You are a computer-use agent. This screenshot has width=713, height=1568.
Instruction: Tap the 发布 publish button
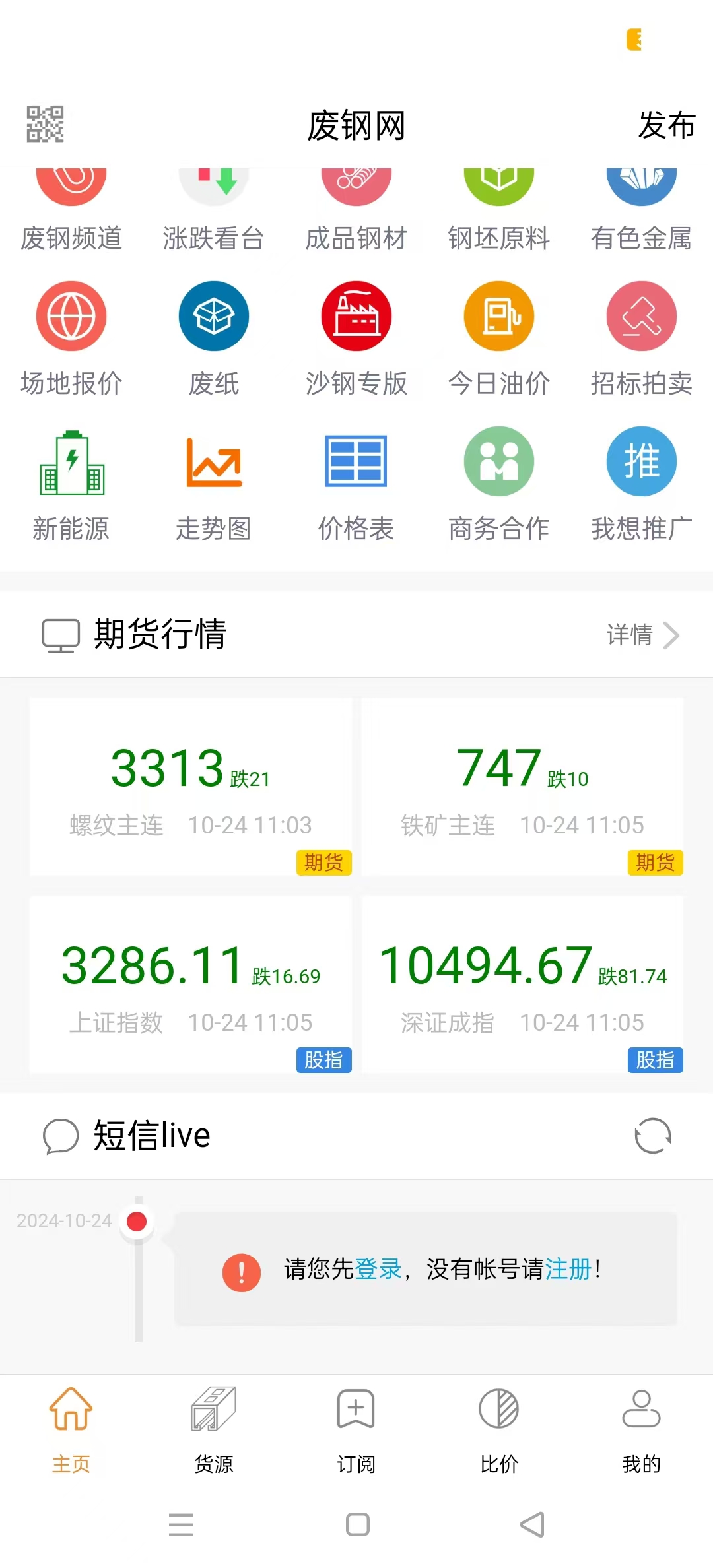(667, 125)
